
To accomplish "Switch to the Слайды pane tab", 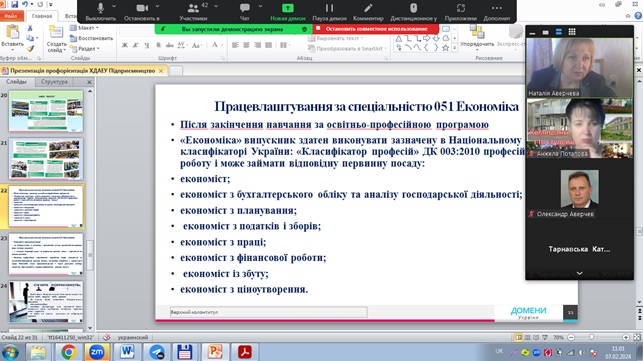I will pos(16,82).
